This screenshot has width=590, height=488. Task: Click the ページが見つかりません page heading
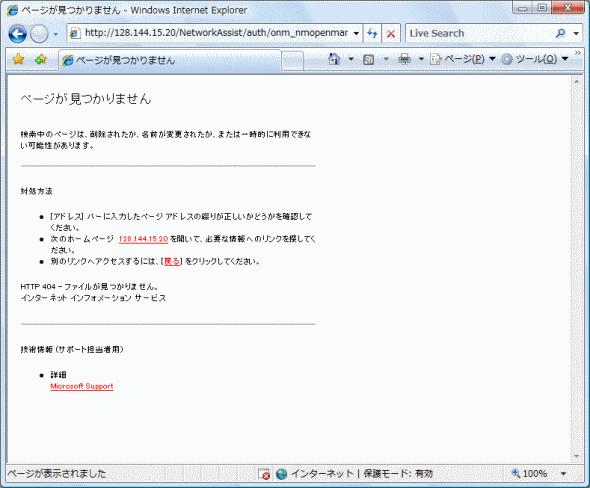[x=86, y=99]
